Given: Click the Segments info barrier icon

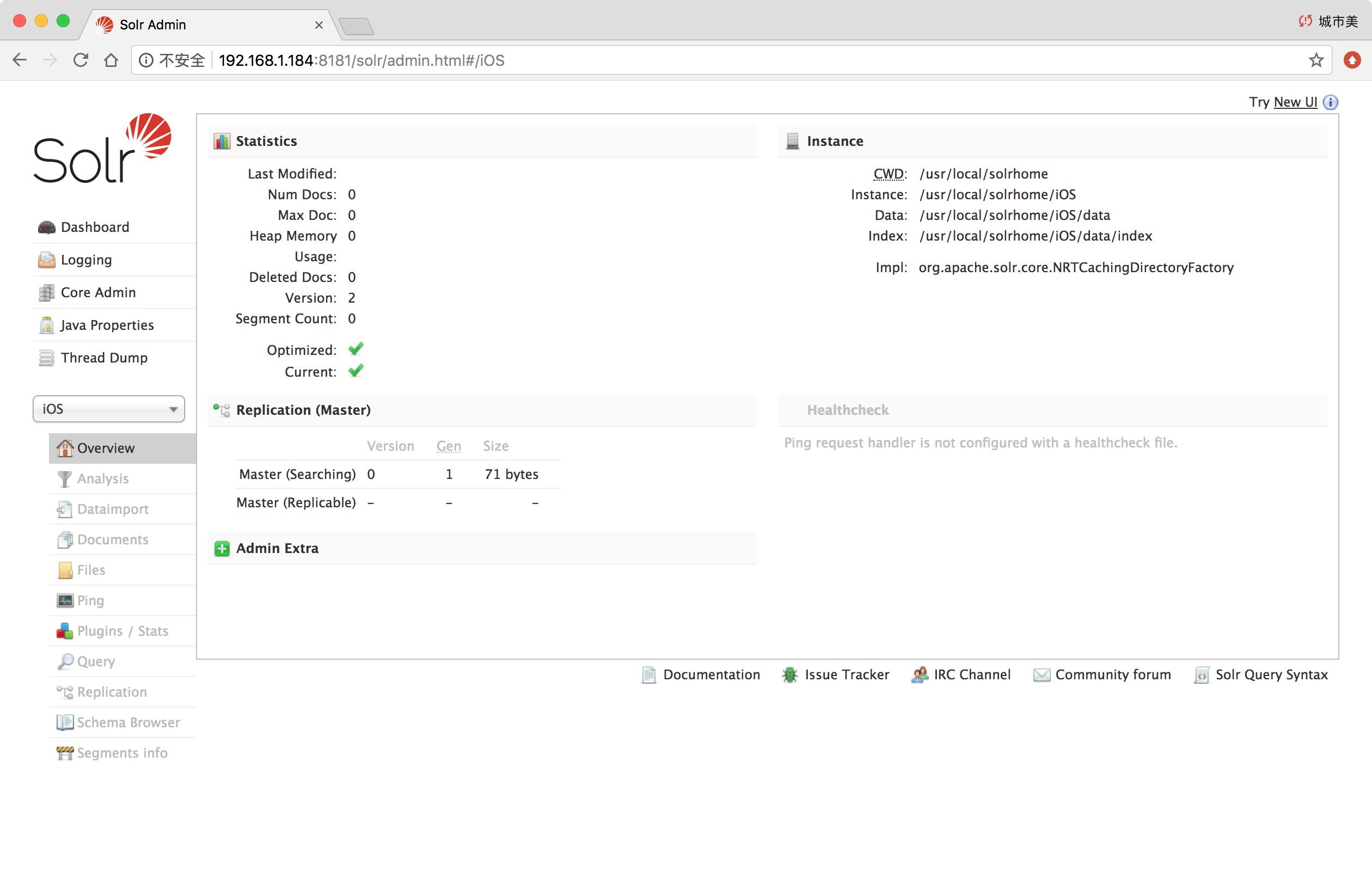Looking at the screenshot, I should click(65, 753).
